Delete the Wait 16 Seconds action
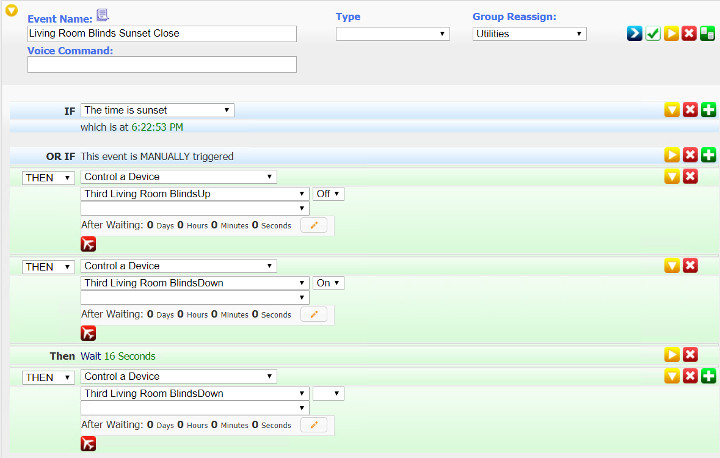This screenshot has width=720, height=458. (690, 355)
